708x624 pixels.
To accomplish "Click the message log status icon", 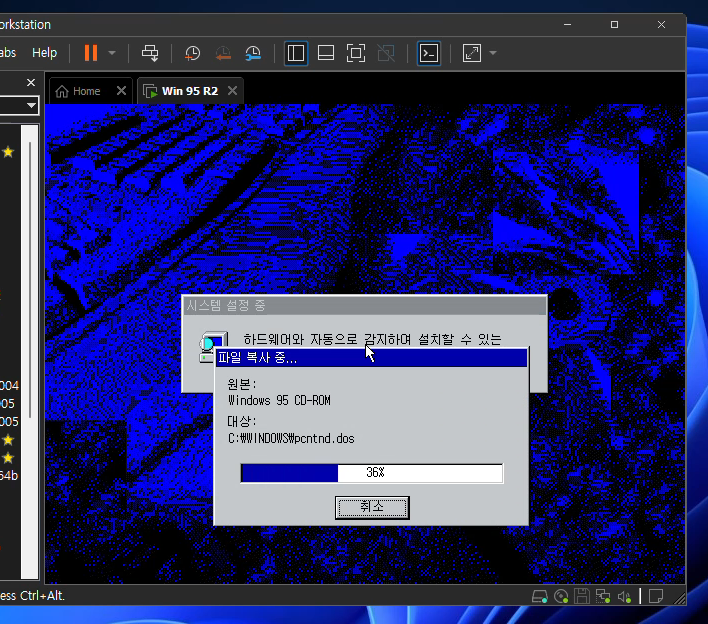I will 656,596.
